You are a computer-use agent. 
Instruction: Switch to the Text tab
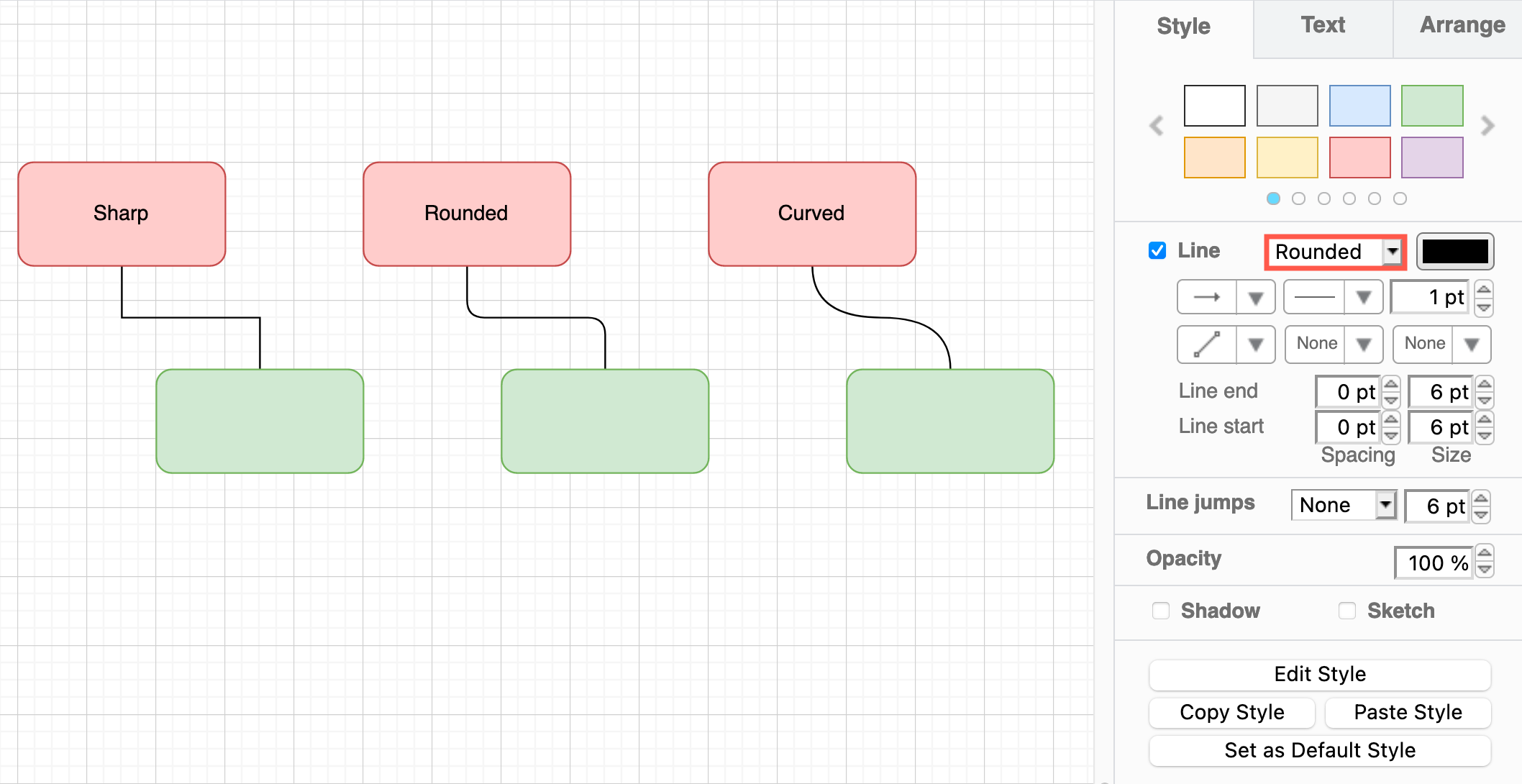coord(1323,24)
